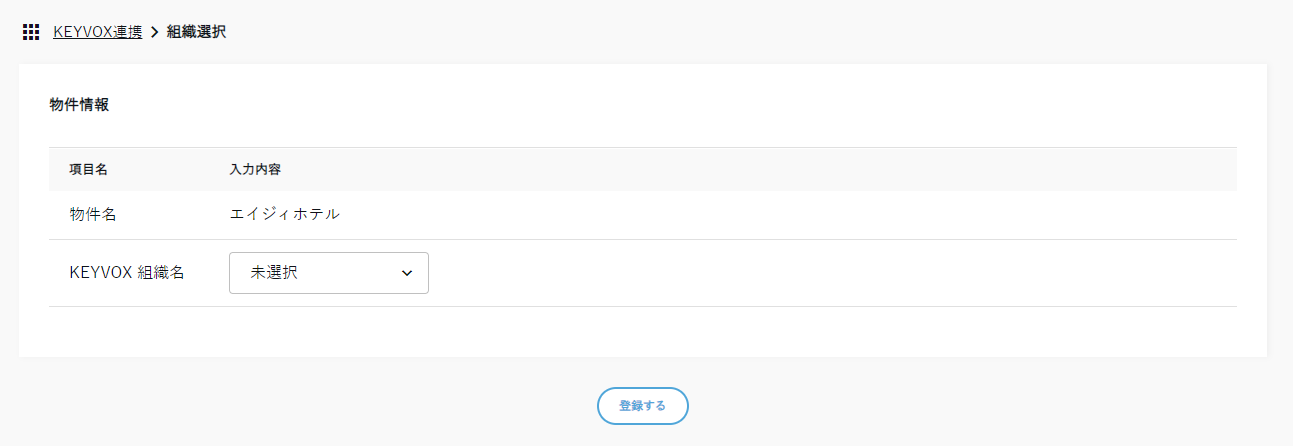Image resolution: width=1293 pixels, height=446 pixels.
Task: Click the down arrow in 未選択 dropdown
Action: (x=407, y=273)
